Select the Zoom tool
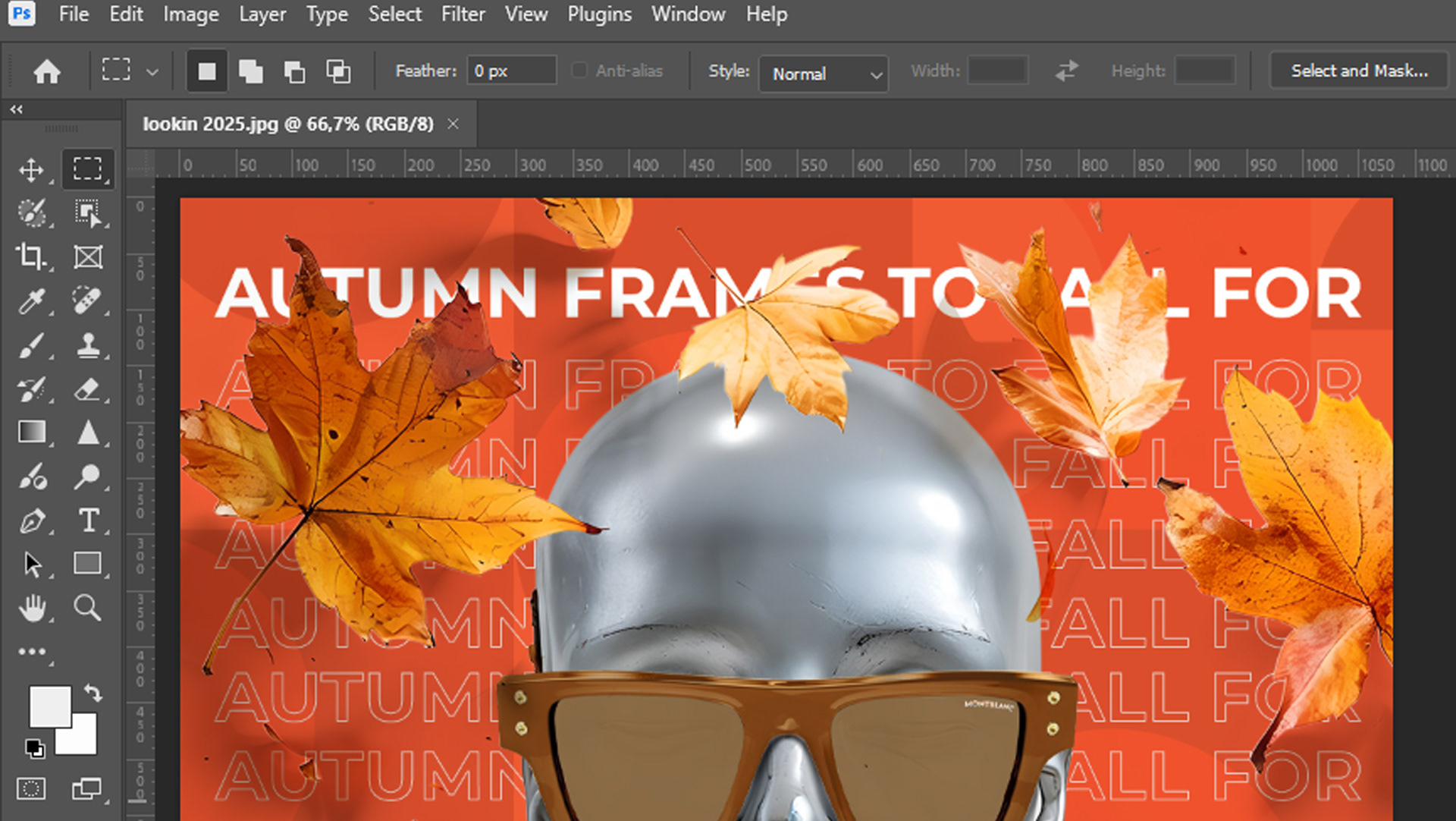This screenshot has height=821, width=1456. [88, 608]
